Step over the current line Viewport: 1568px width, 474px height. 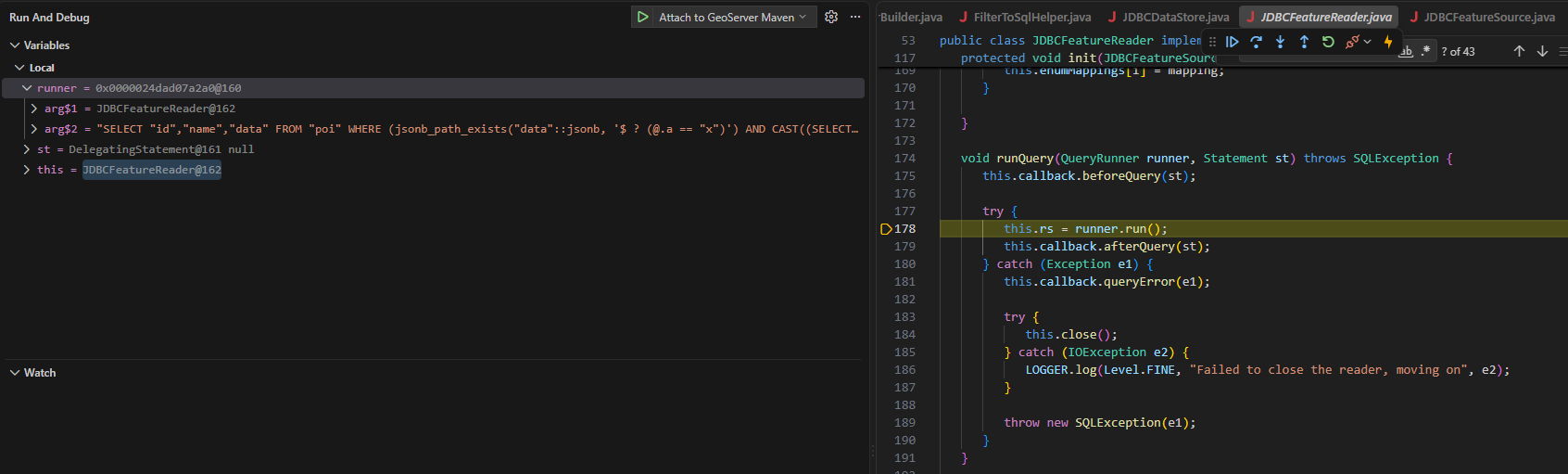1256,42
